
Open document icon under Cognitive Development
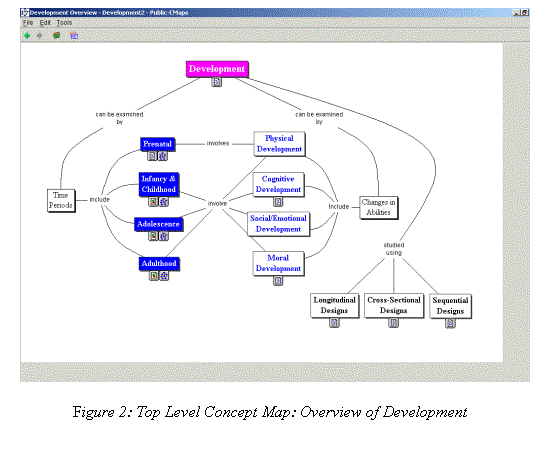click(278, 201)
